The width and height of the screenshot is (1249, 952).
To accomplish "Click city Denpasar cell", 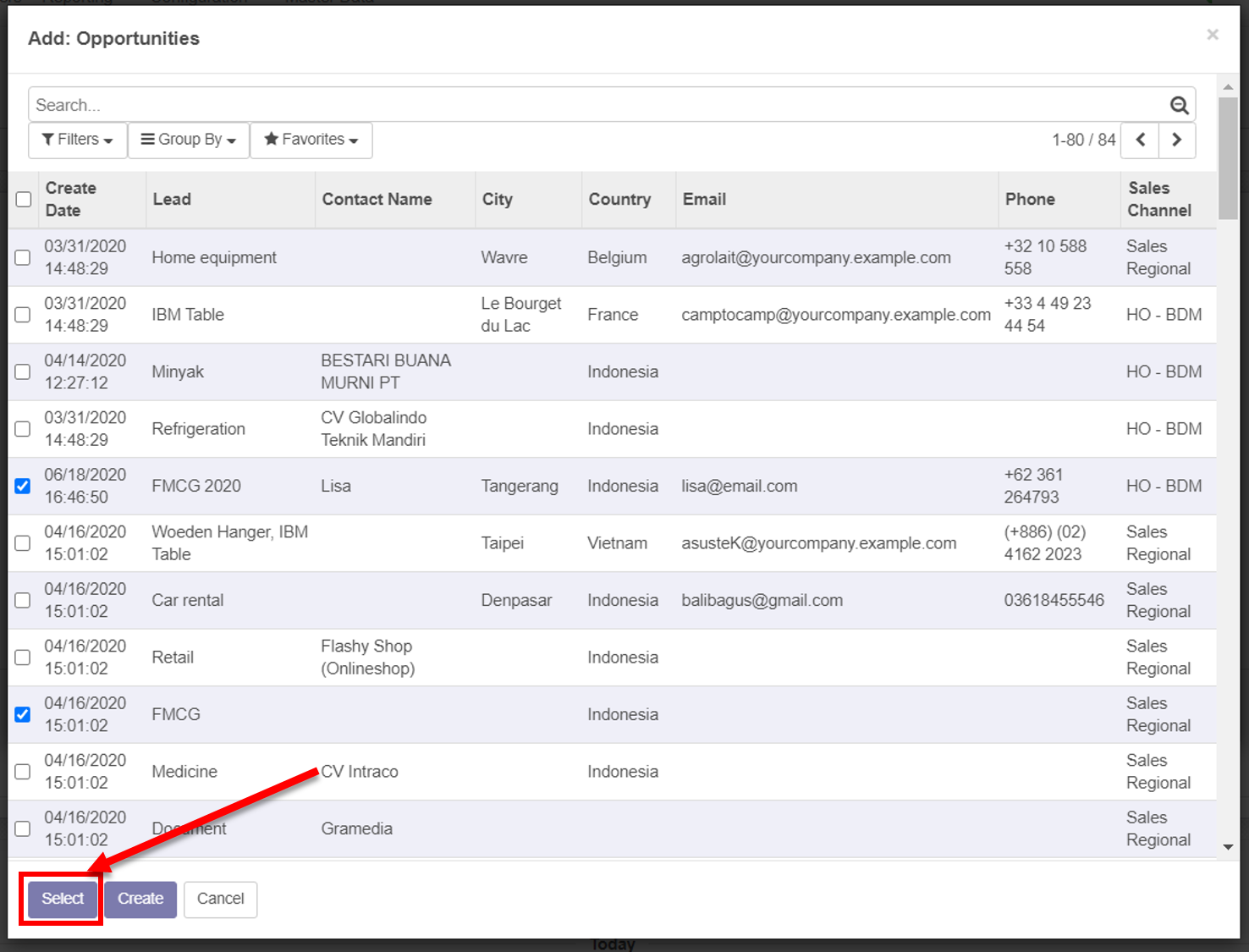I will (516, 600).
